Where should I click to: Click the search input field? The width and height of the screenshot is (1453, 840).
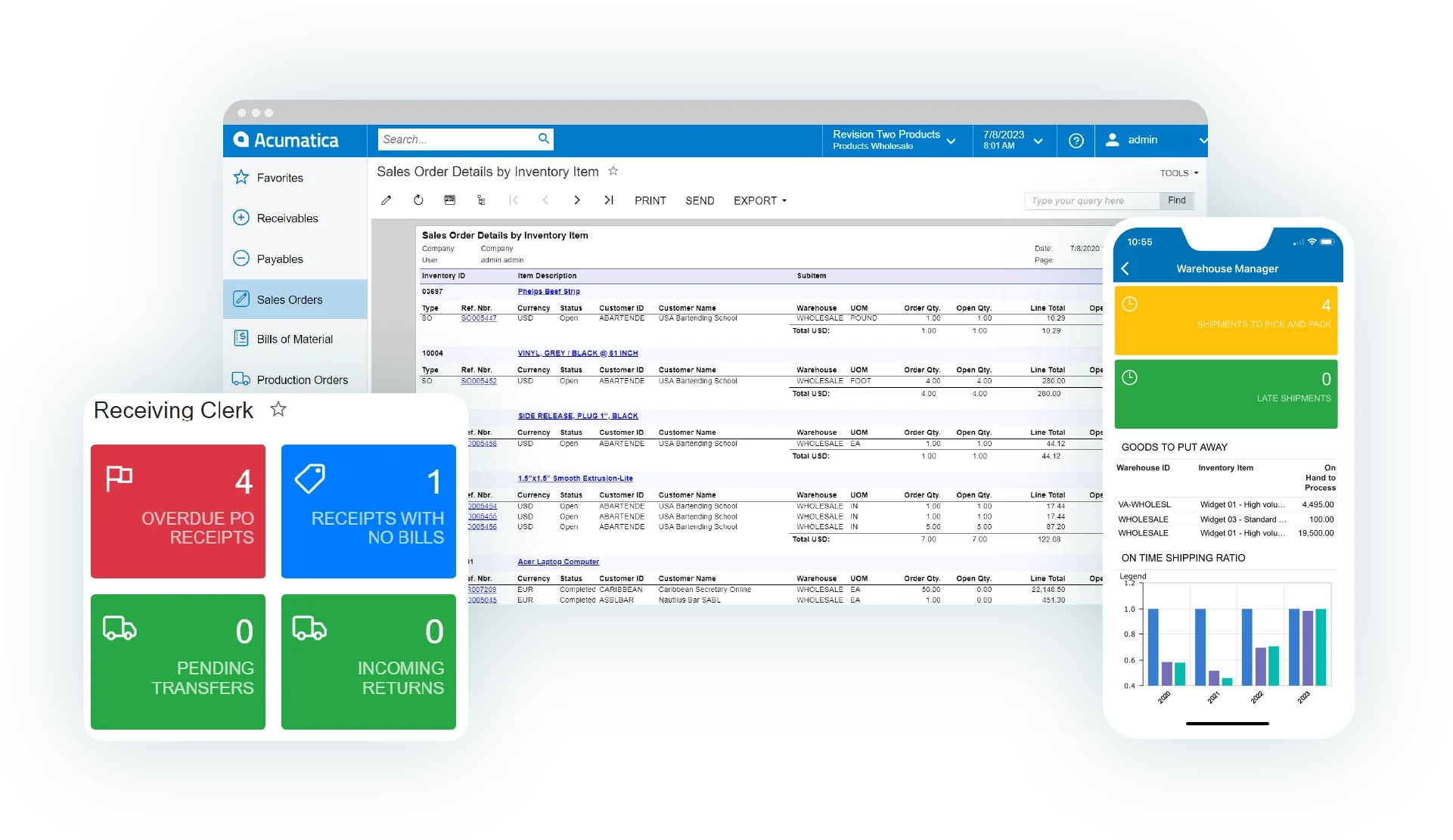click(x=466, y=139)
